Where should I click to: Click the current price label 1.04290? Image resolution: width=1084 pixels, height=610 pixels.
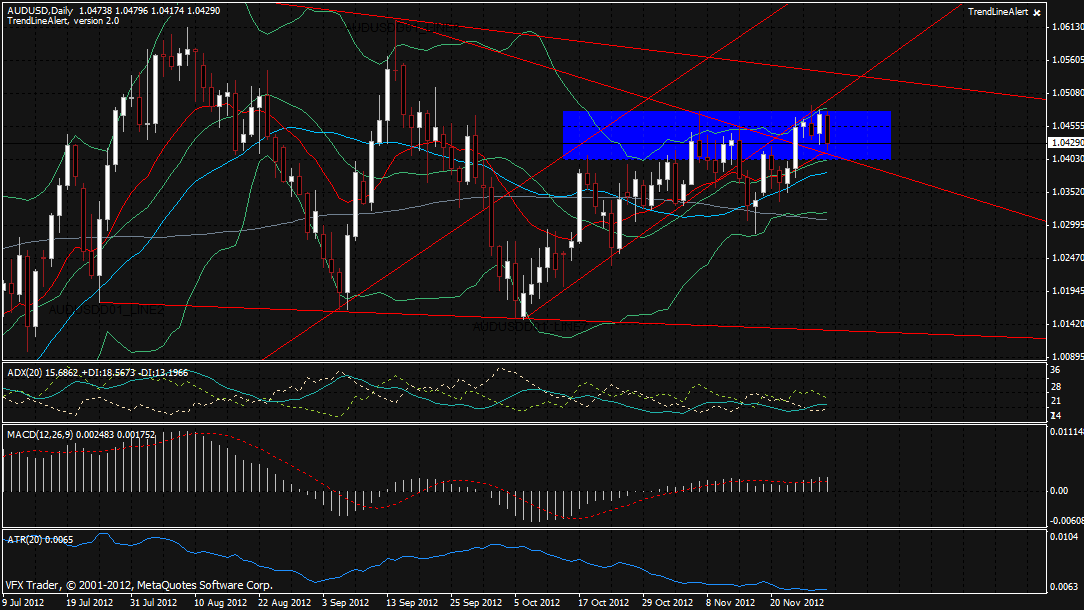tap(1065, 143)
